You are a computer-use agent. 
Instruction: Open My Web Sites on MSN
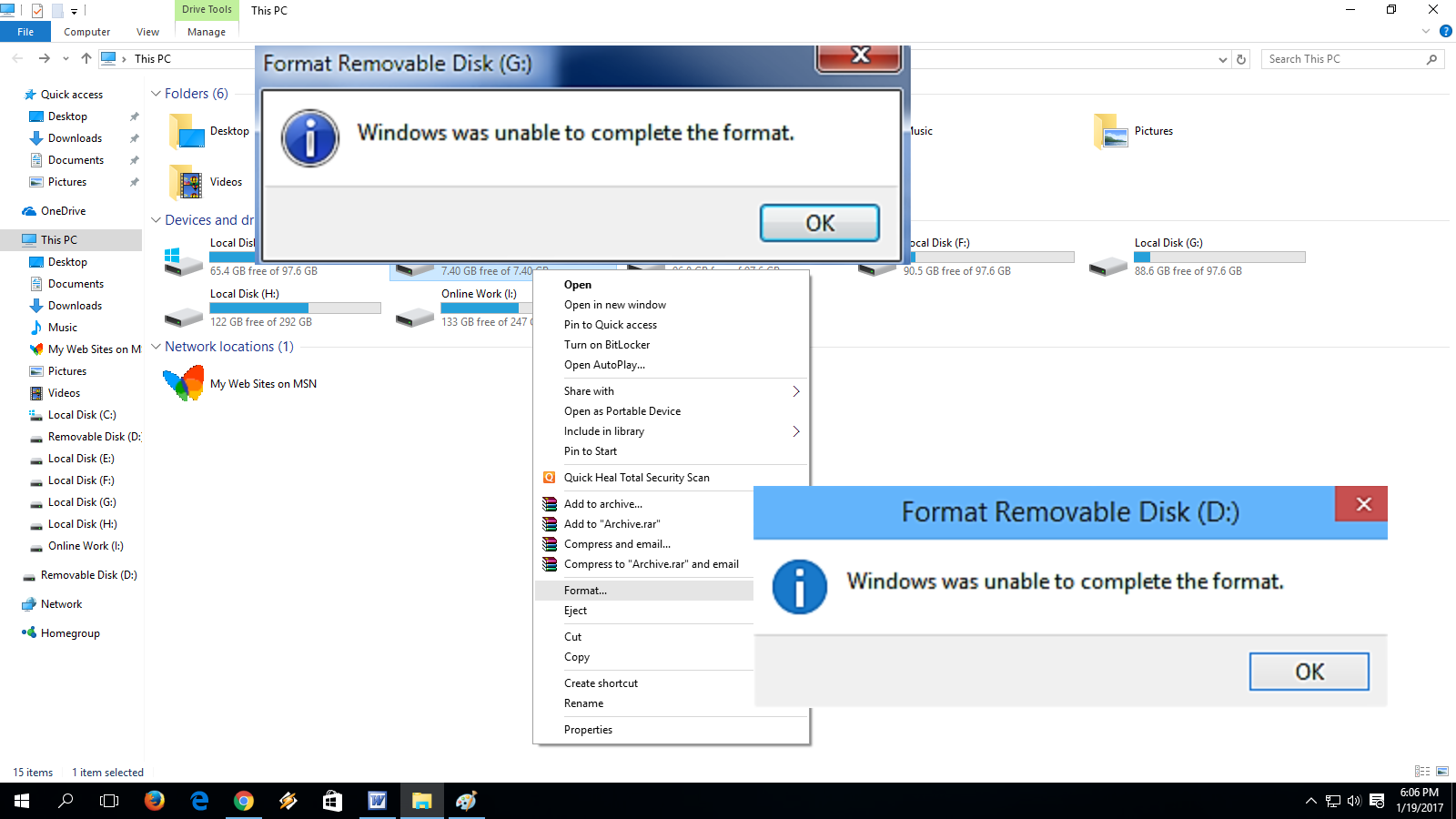tap(262, 383)
